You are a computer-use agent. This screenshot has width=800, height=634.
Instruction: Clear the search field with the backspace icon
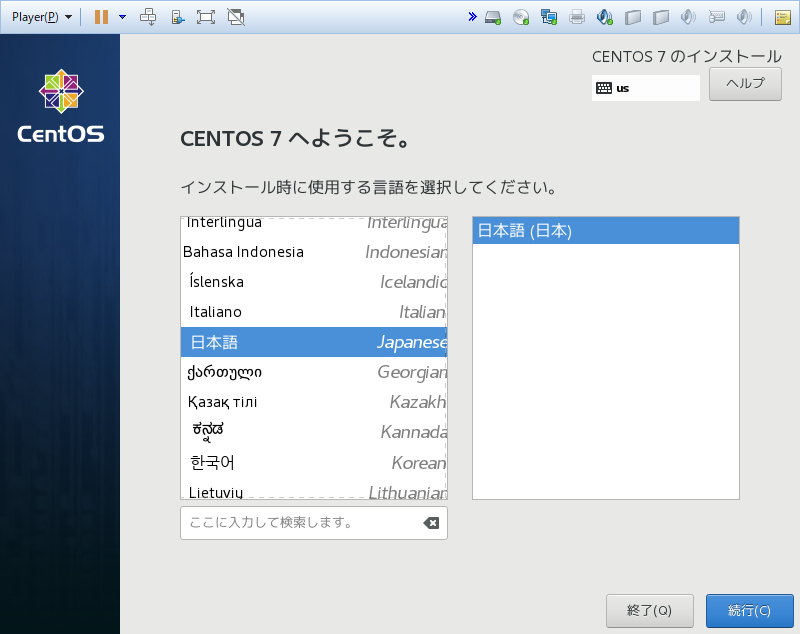click(x=431, y=523)
